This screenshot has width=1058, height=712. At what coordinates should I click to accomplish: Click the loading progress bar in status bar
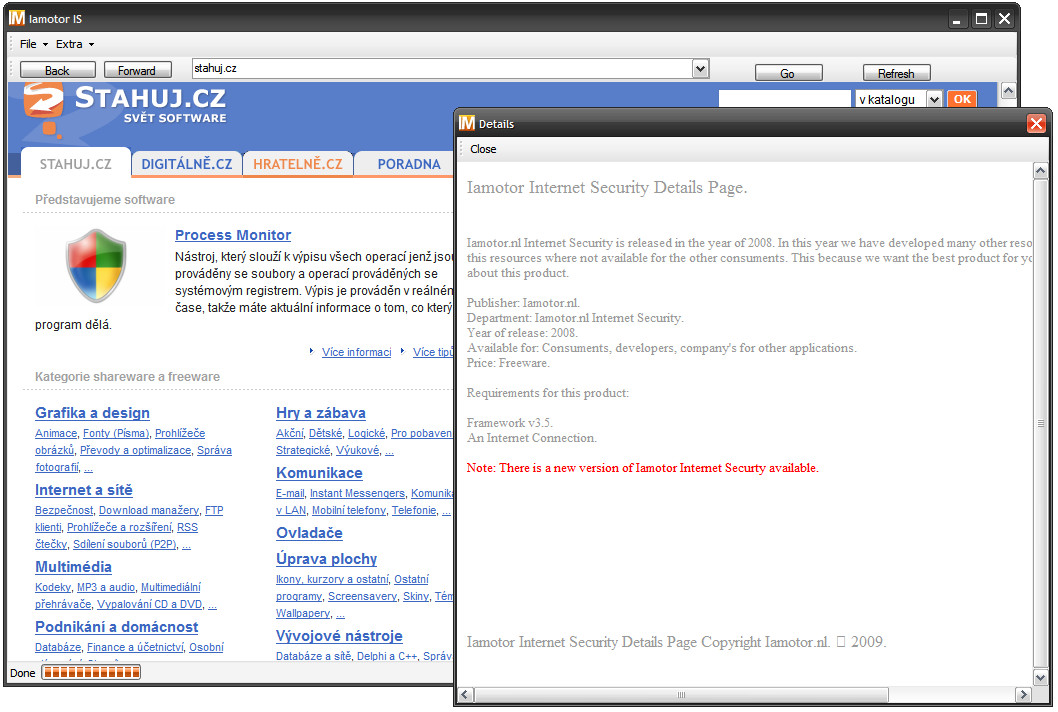click(91, 672)
